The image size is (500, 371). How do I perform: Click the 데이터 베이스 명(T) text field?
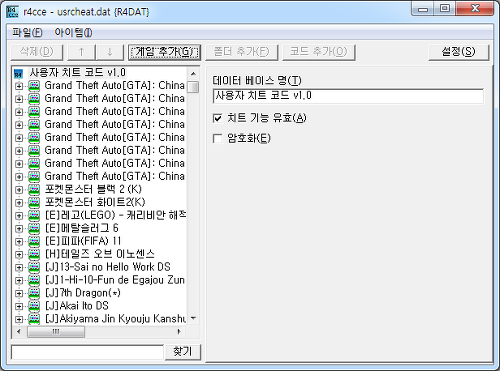[348, 96]
